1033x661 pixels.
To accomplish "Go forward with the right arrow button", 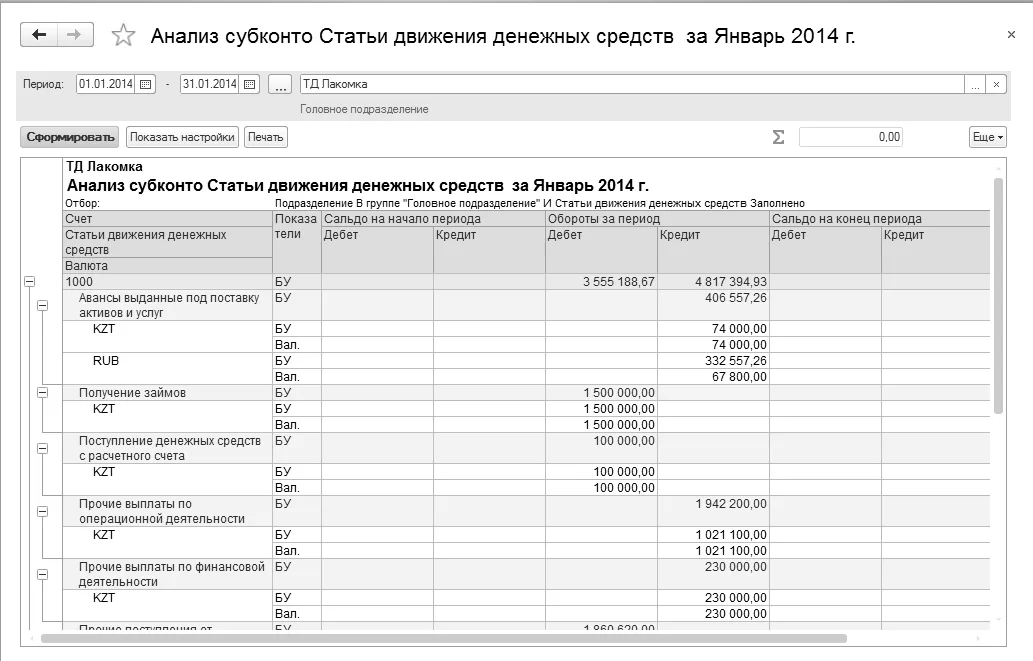I will tap(75, 35).
